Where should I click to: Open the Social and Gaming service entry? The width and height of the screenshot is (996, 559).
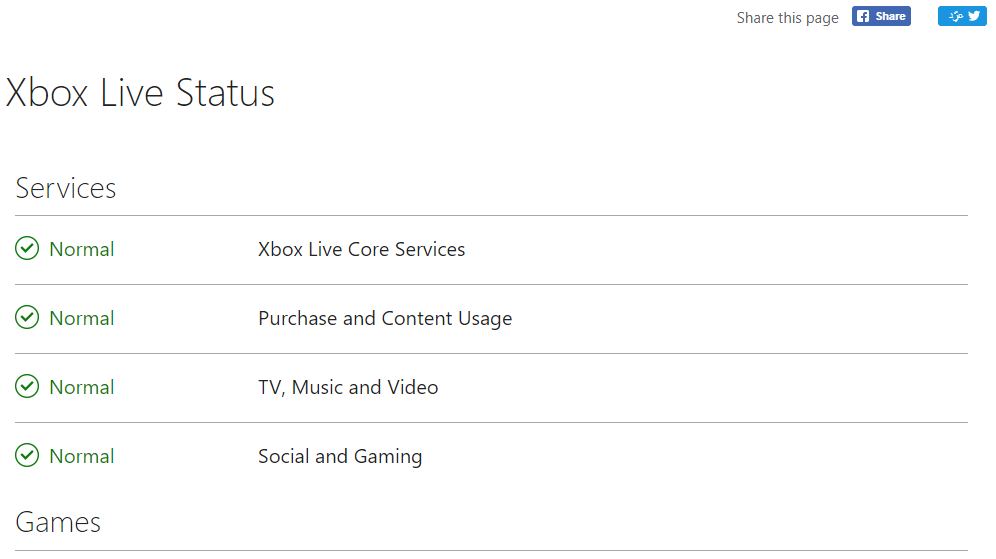tap(491, 456)
